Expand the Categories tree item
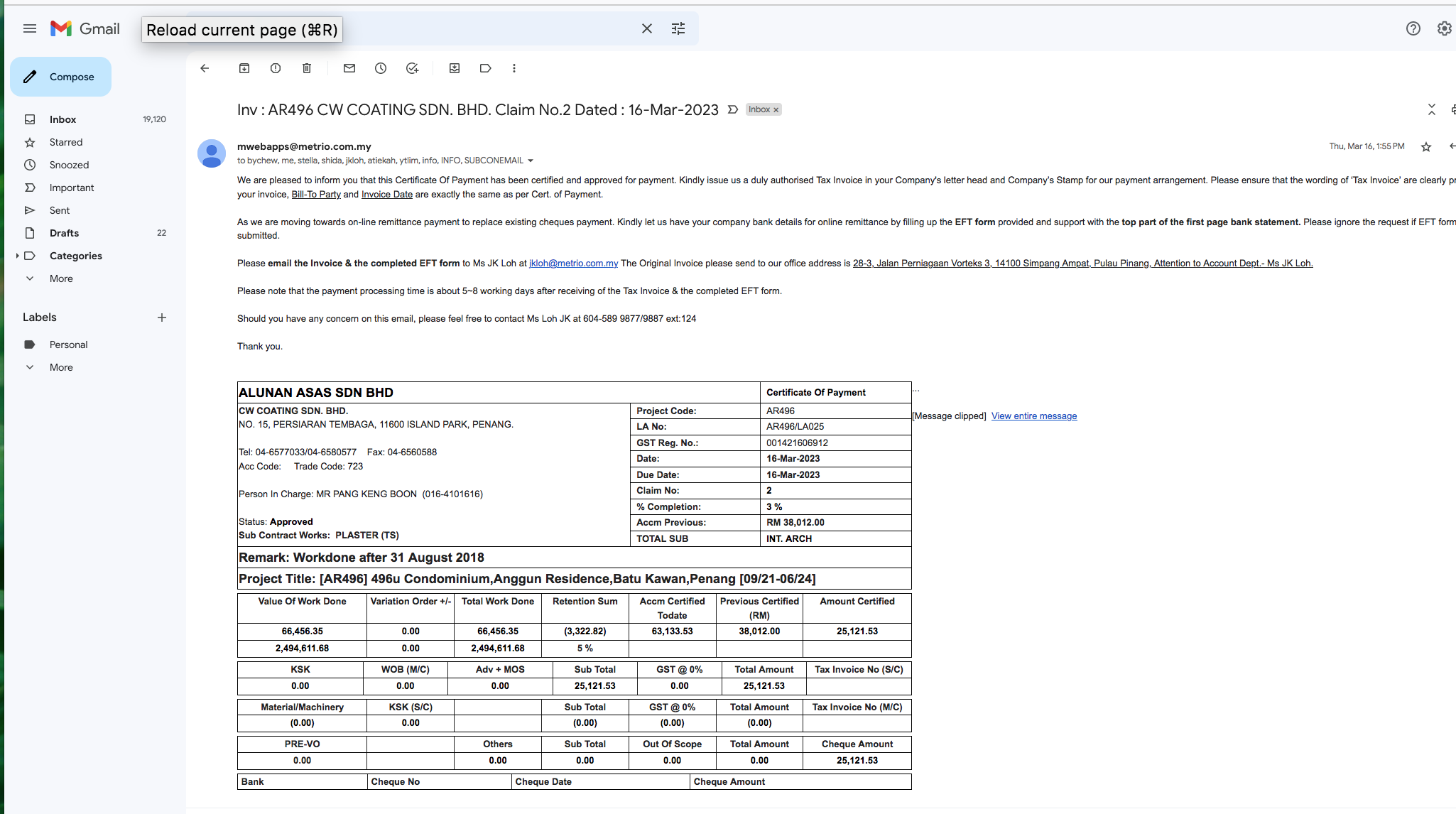This screenshot has height=814, width=1456. [x=17, y=256]
